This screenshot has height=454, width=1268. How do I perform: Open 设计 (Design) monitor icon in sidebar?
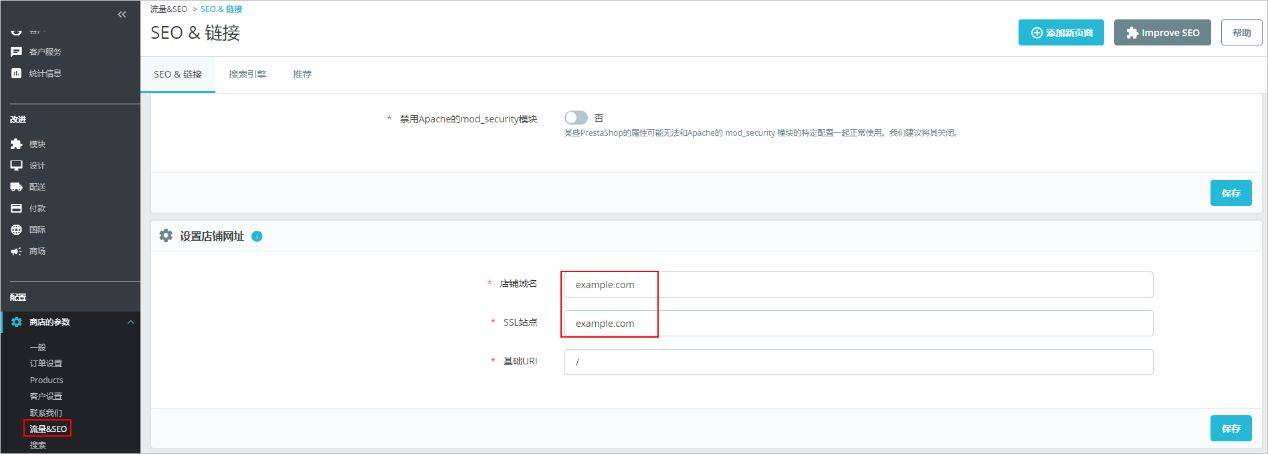tap(16, 165)
